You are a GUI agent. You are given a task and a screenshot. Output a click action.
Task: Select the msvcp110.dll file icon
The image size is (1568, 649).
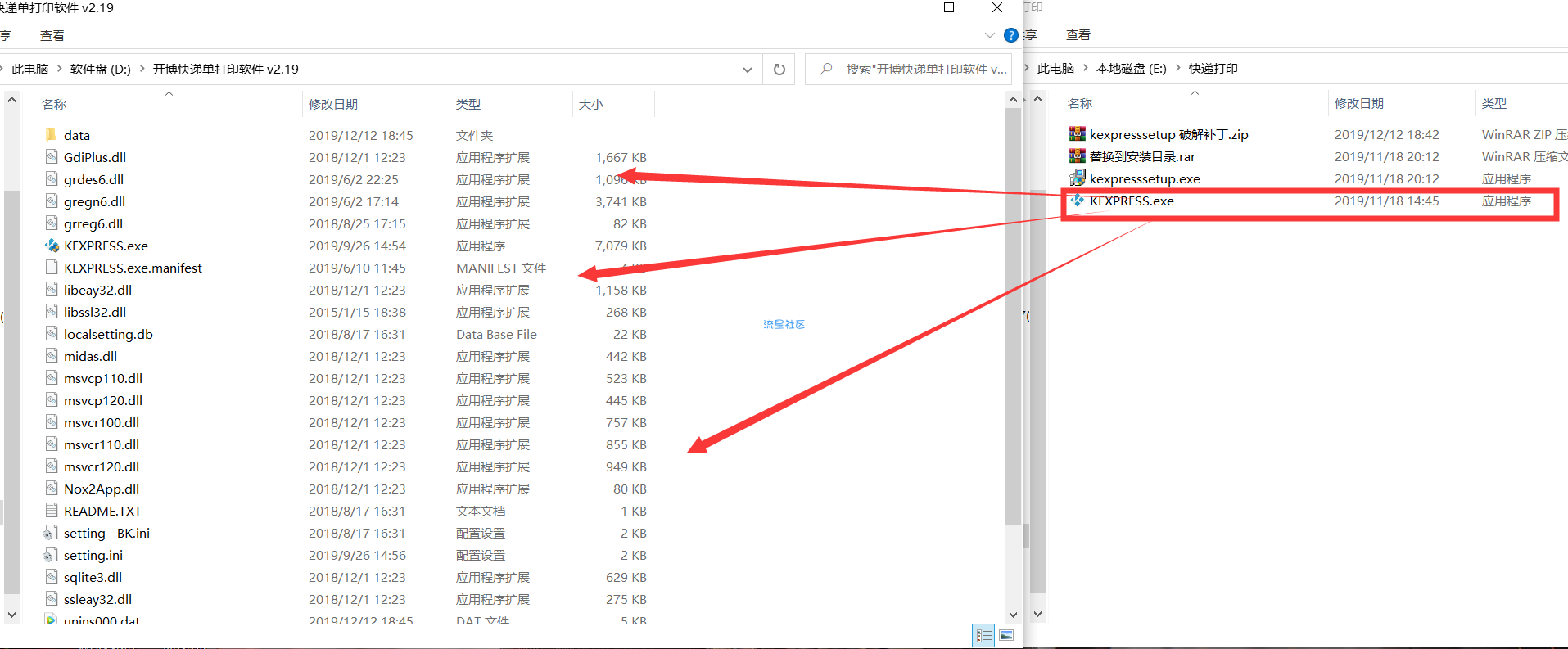coord(51,377)
